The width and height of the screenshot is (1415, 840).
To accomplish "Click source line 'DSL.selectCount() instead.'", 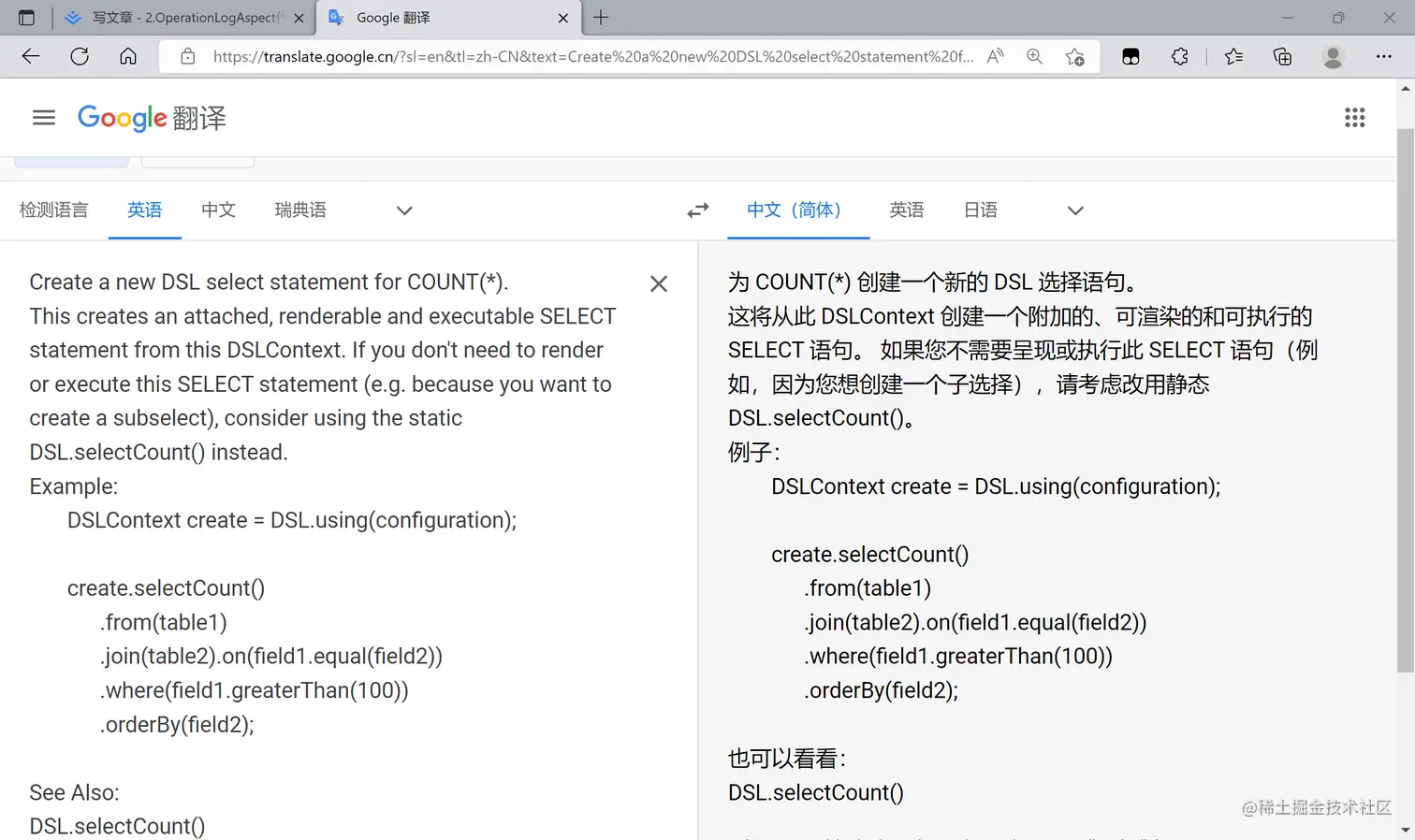I will point(158,453).
